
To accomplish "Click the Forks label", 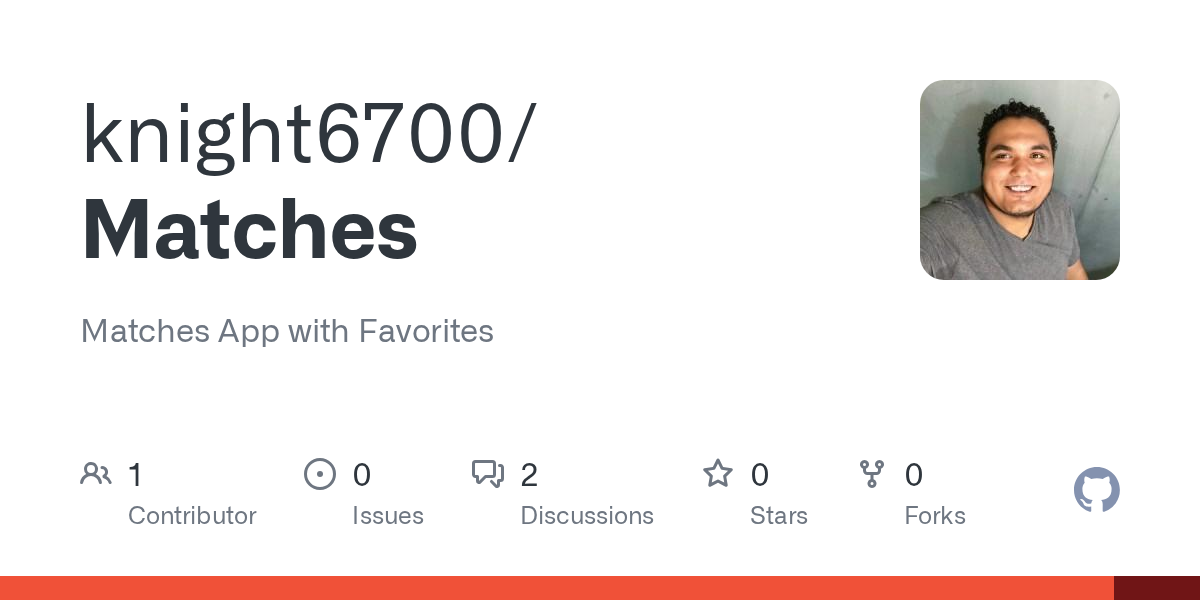I will pyautogui.click(x=935, y=516).
